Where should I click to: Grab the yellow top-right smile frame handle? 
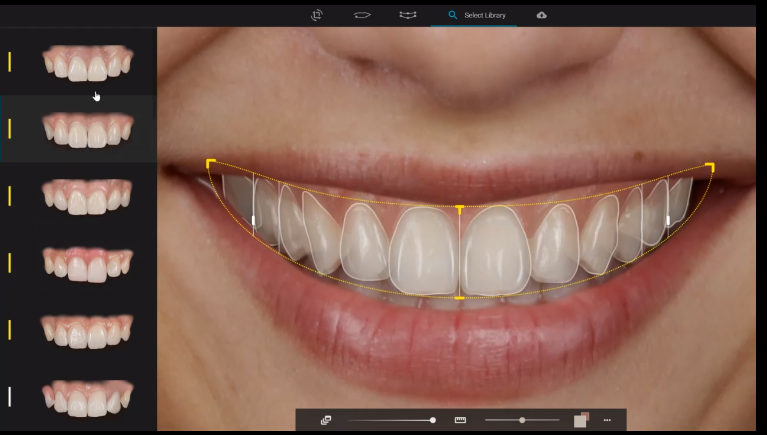pyautogui.click(x=710, y=167)
